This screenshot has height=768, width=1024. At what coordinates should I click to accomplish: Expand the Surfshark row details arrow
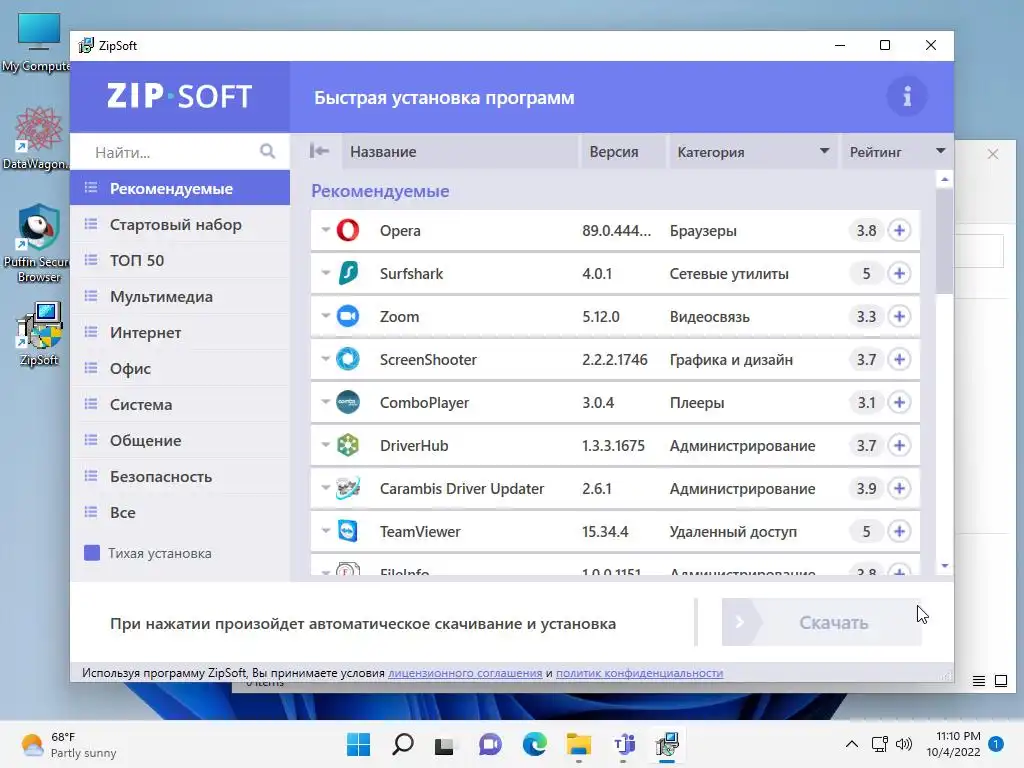[325, 273]
